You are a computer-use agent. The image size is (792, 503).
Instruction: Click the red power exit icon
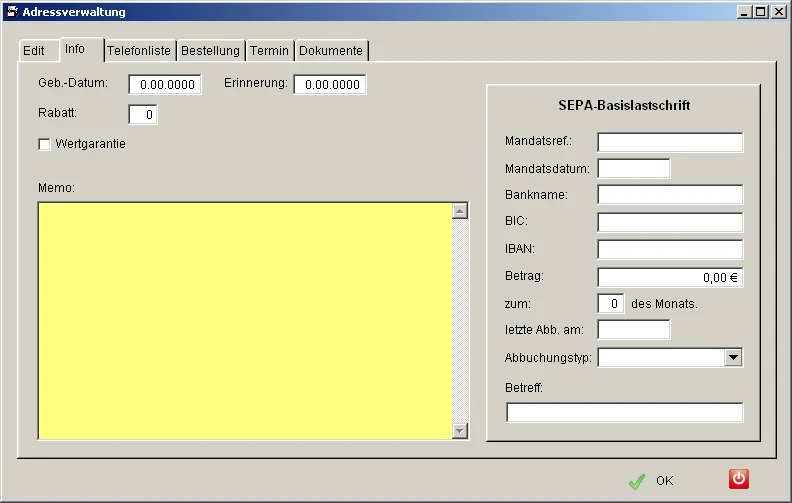click(738, 479)
